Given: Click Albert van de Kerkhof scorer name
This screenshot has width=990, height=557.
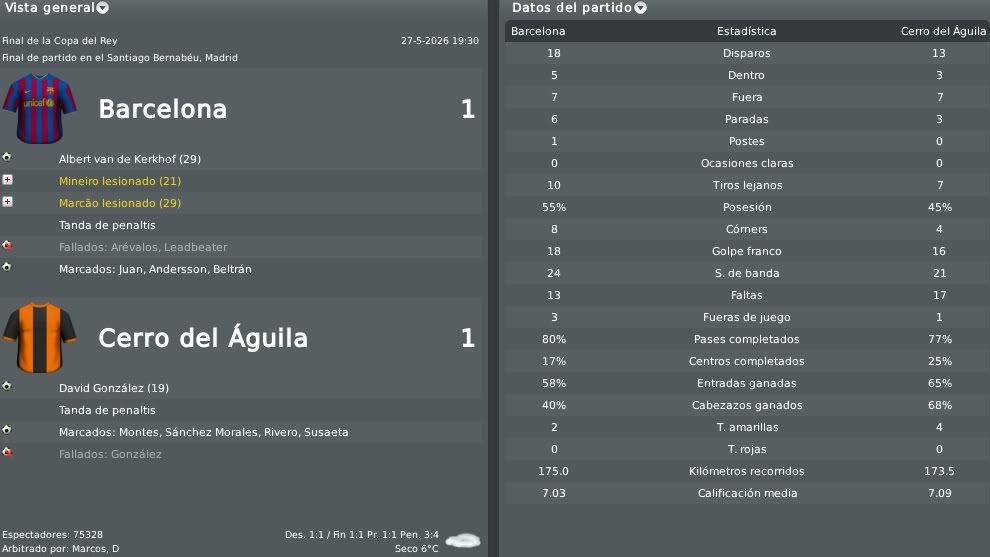Looking at the screenshot, I should pyautogui.click(x=129, y=159).
